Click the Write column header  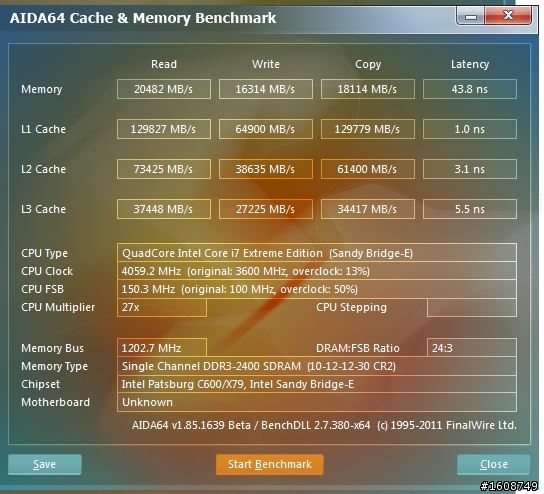(266, 64)
